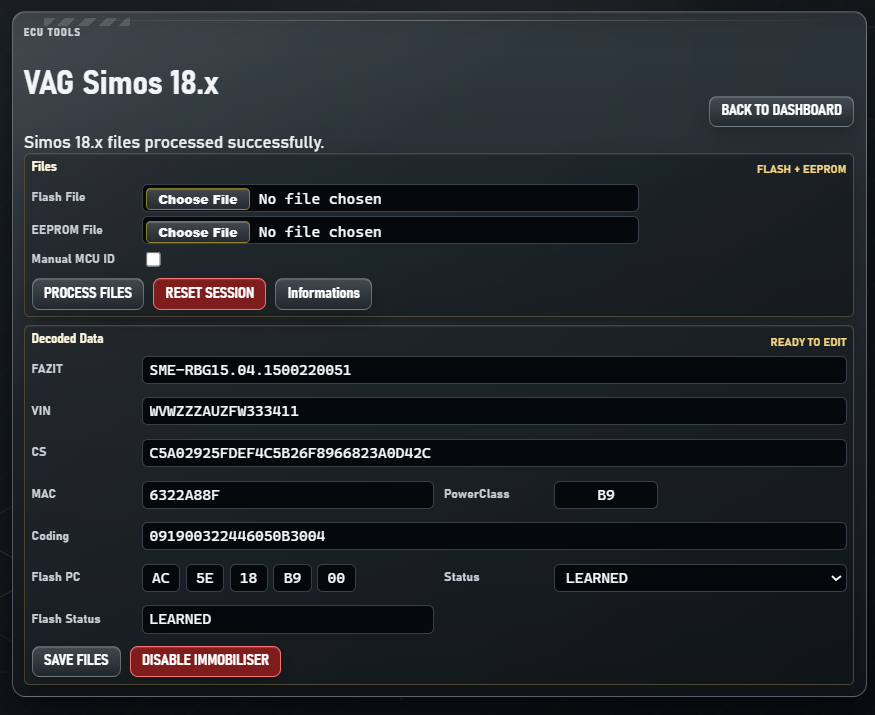Click Flash PC byte 5E
875x715 pixels.
tap(205, 578)
